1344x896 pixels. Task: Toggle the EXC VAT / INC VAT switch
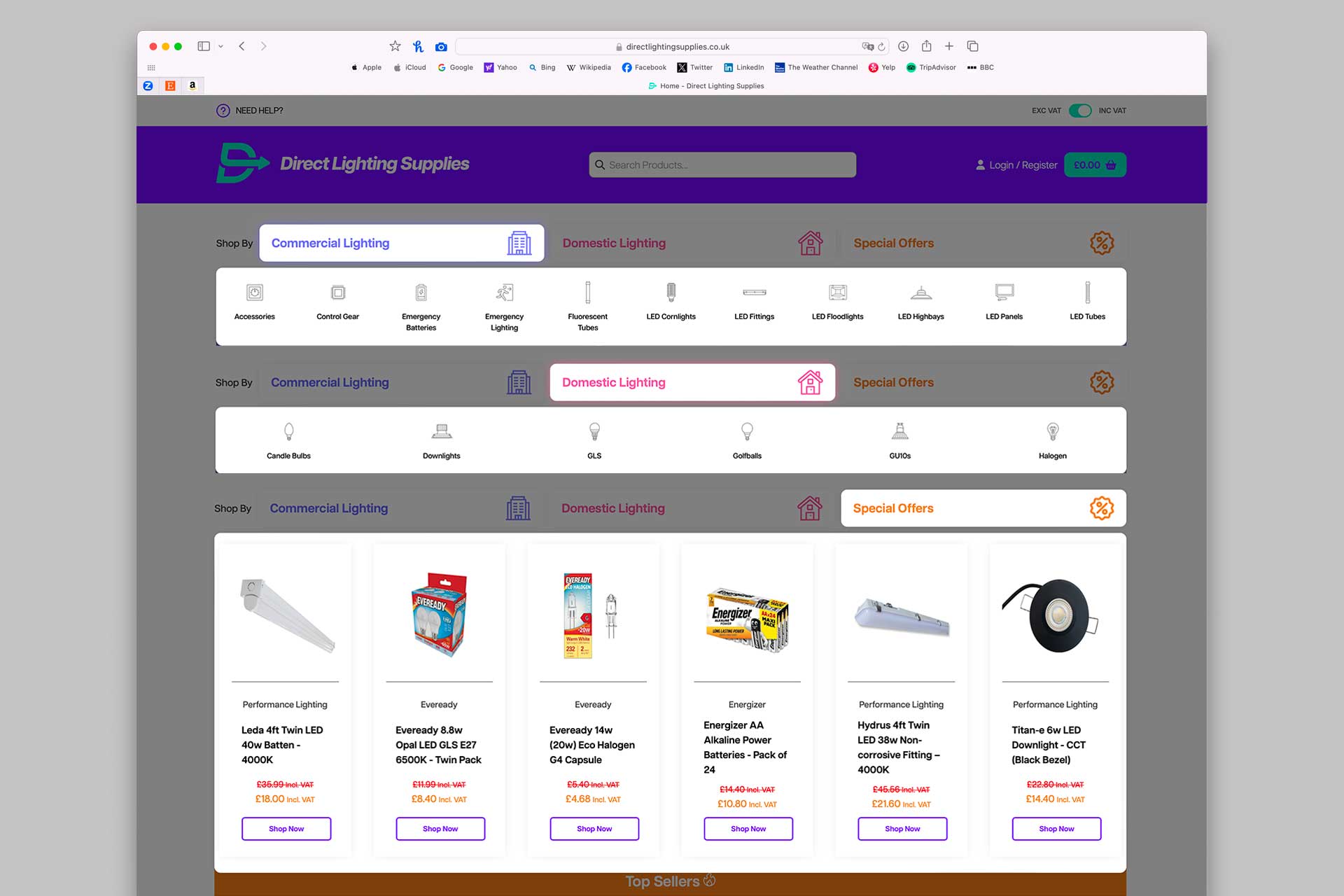[1079, 111]
